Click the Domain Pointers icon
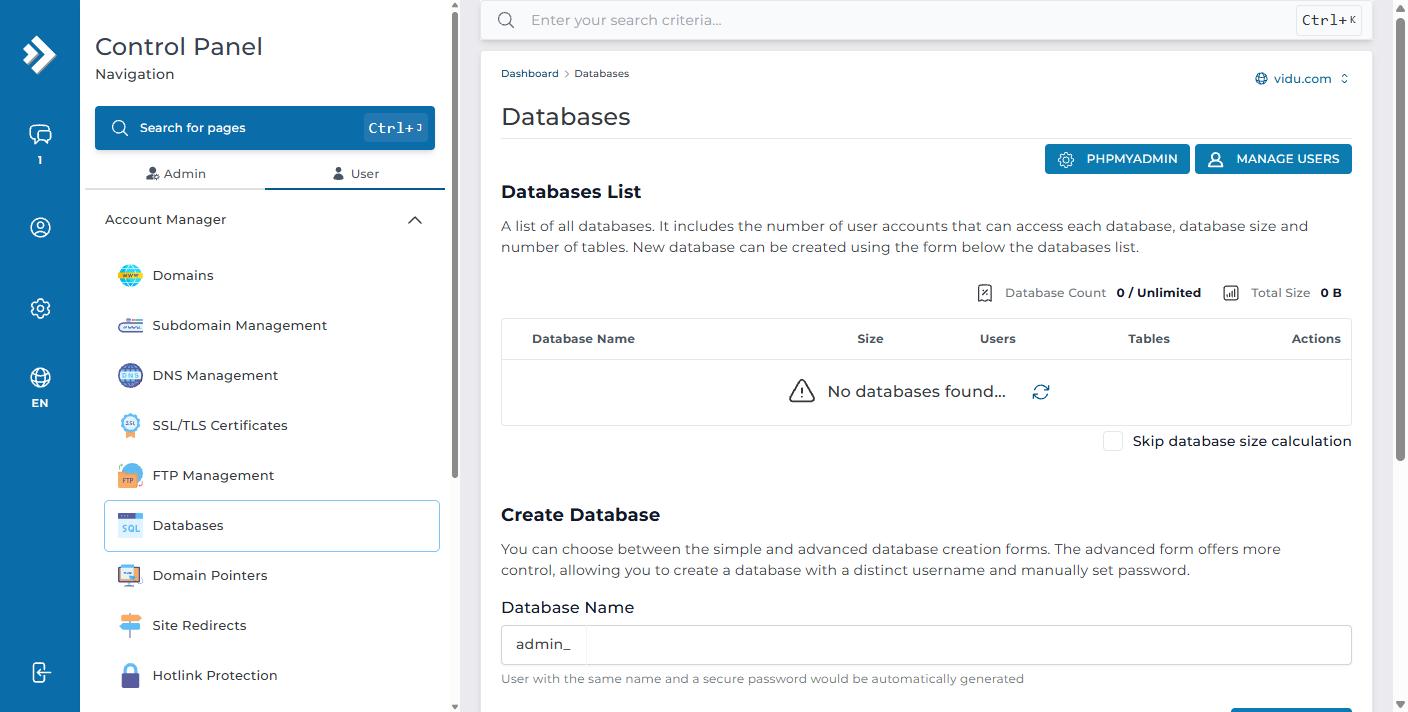Image resolution: width=1408 pixels, height=712 pixels. [130, 575]
